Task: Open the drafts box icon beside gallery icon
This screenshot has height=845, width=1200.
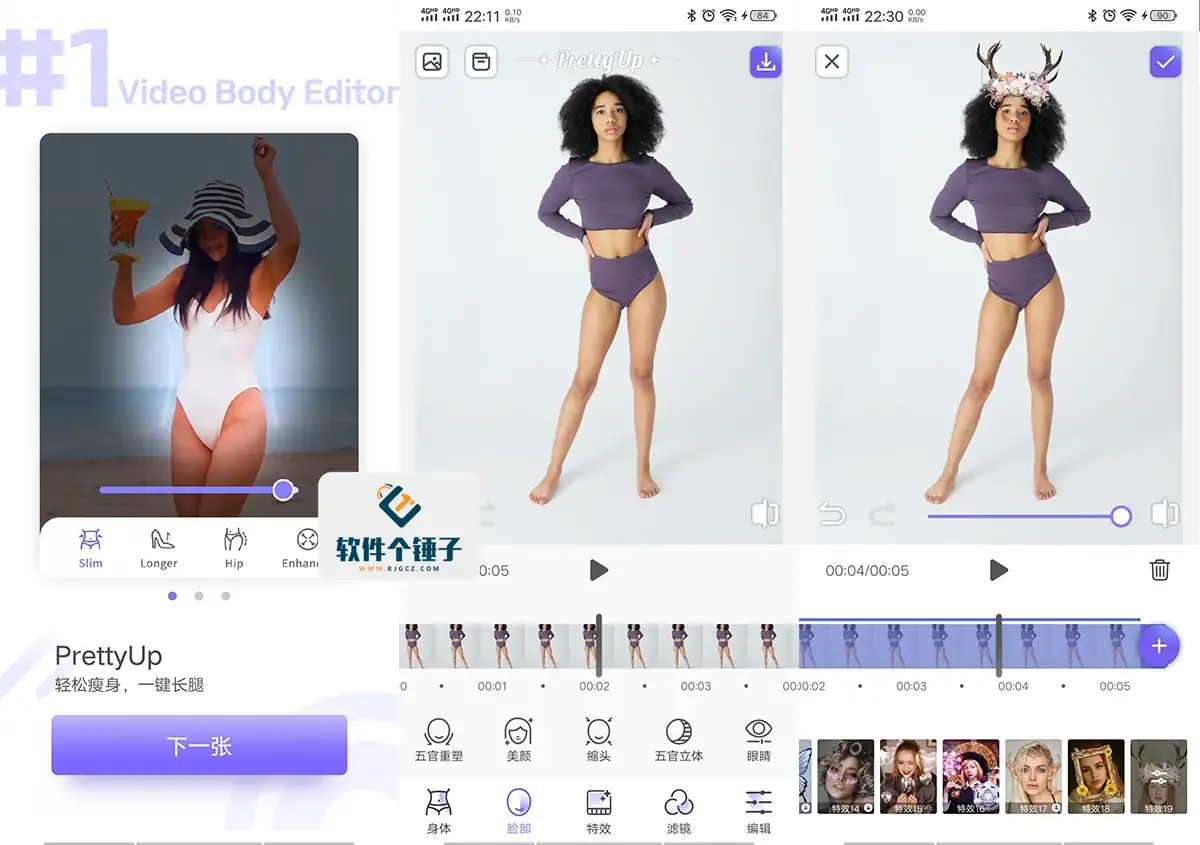Action: (x=481, y=62)
